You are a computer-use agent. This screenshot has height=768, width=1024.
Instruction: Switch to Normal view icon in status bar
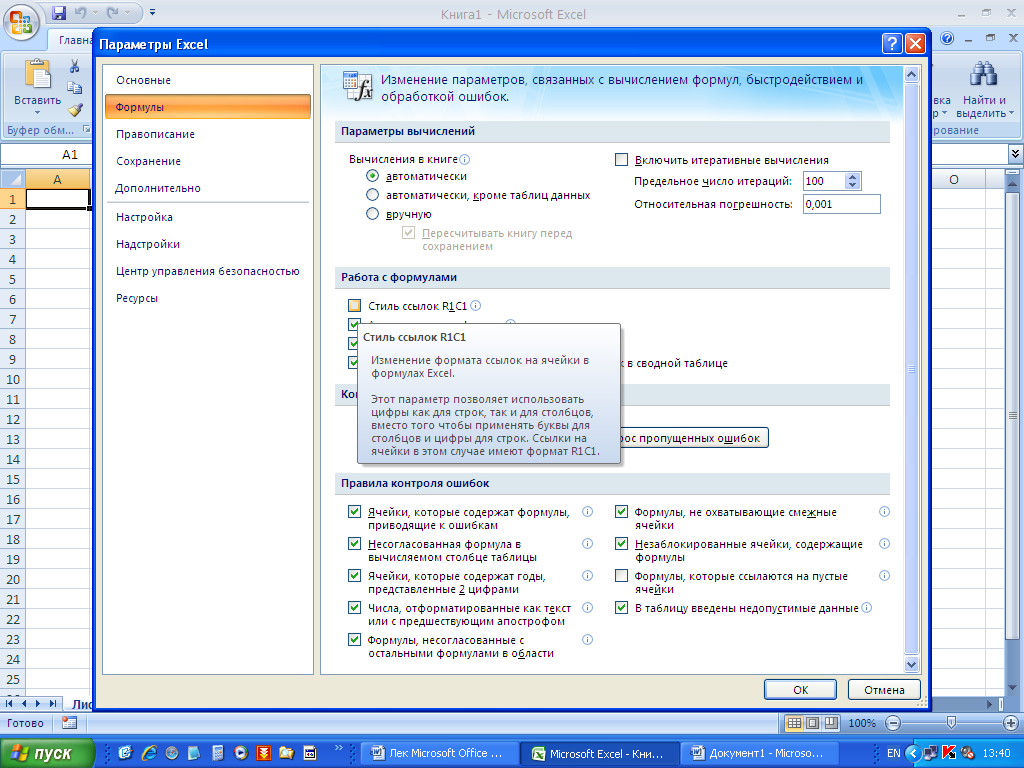(x=794, y=723)
